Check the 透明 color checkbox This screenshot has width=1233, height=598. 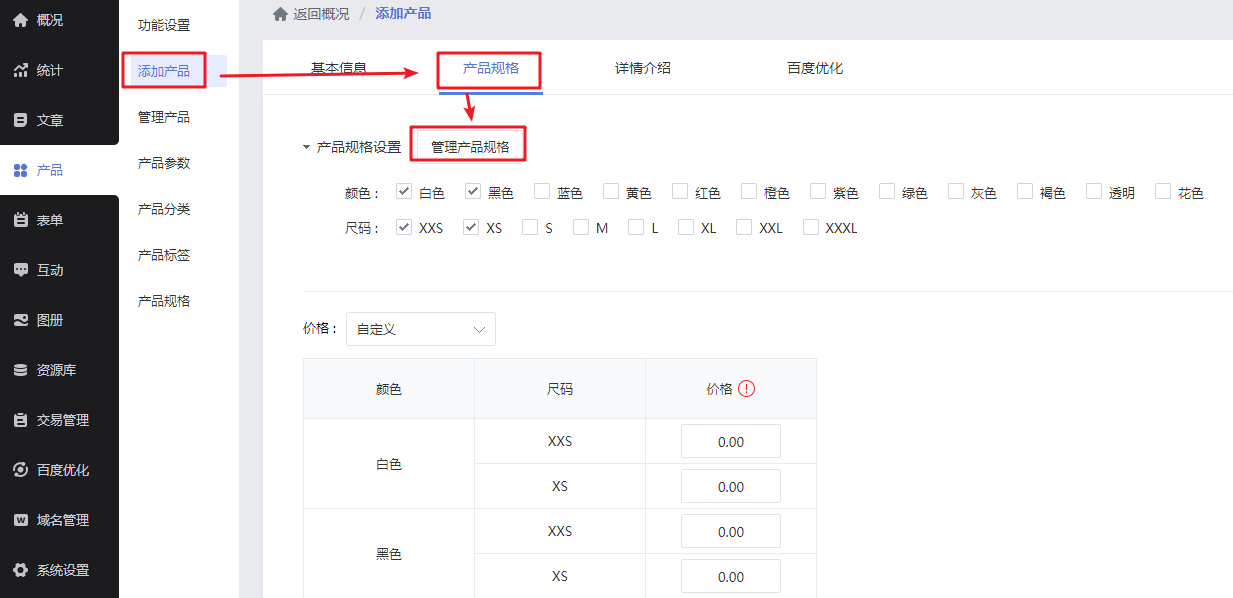click(x=1094, y=191)
